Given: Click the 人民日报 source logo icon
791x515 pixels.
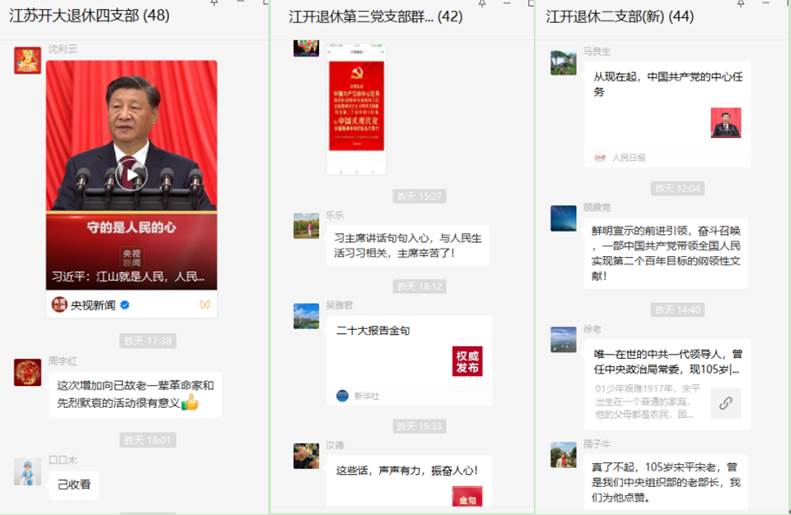Looking at the screenshot, I should click(x=600, y=158).
